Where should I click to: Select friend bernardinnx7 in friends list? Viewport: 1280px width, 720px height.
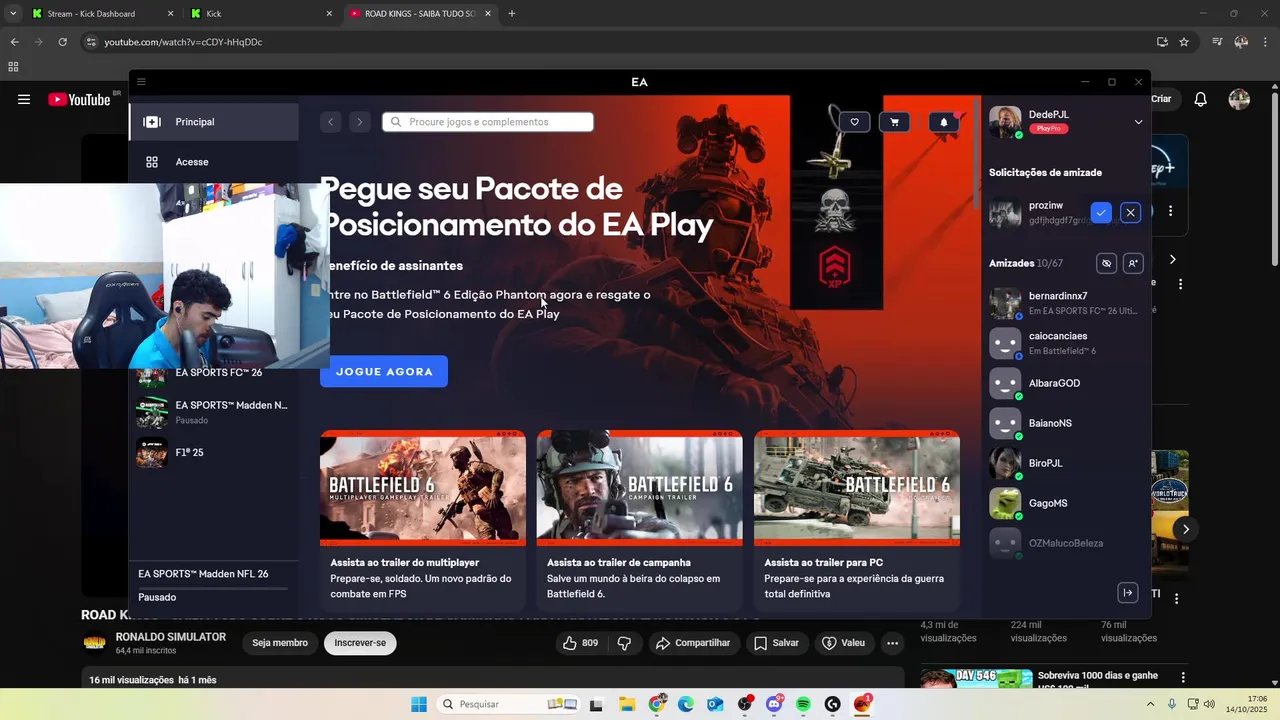(1065, 303)
